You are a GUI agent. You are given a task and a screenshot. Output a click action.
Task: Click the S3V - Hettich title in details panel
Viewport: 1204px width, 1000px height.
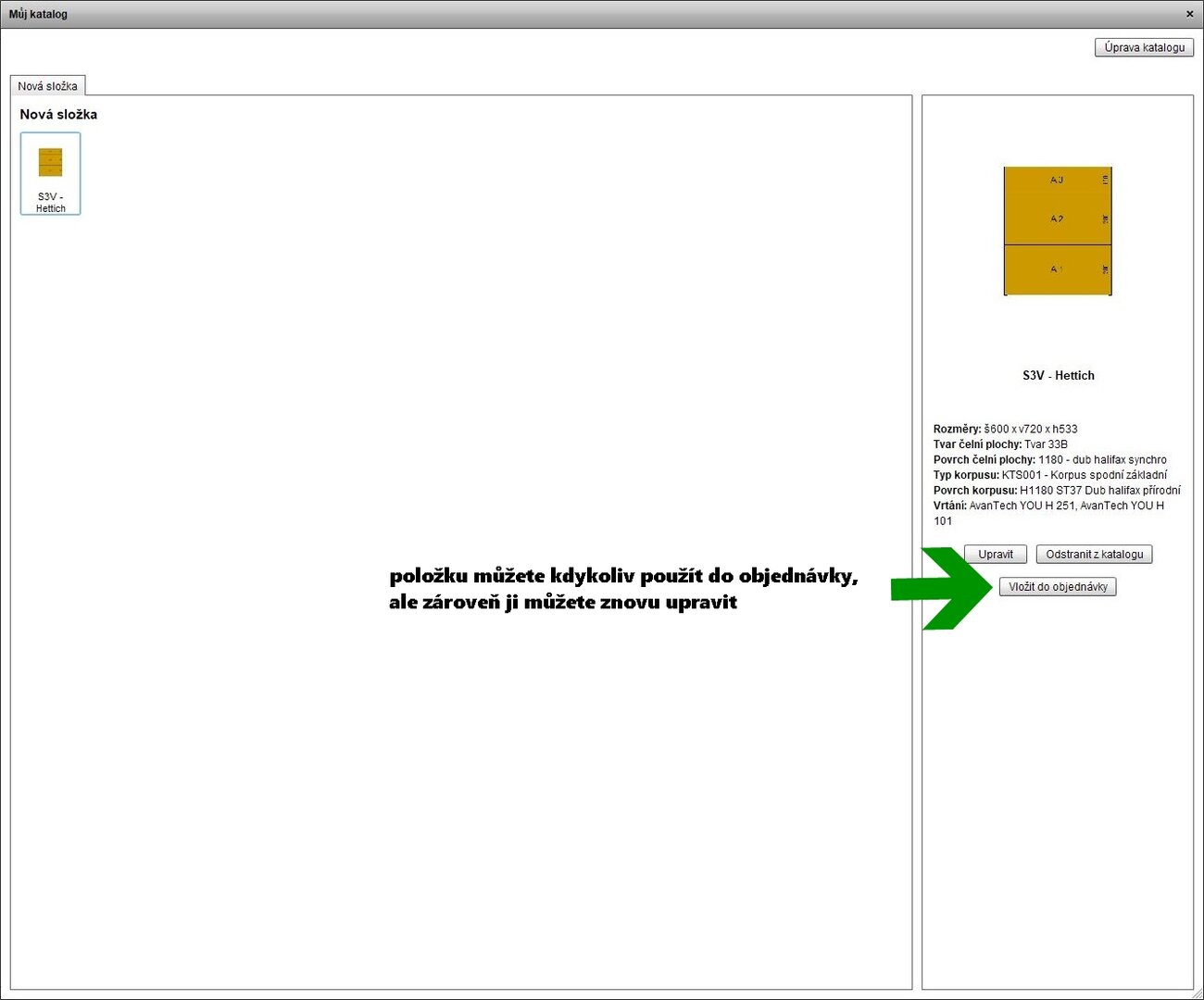(1058, 375)
